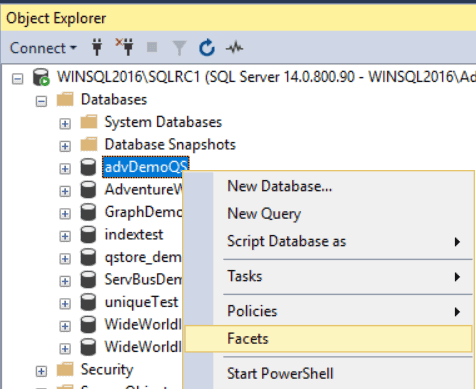Select the uniqueTest database label
Image resolution: width=476 pixels, height=389 pixels.
click(141, 302)
